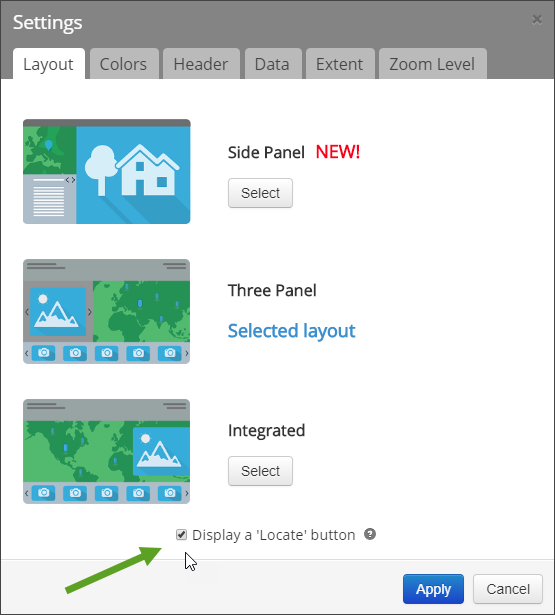Click the Three Panel layout title
The height and width of the screenshot is (615, 555).
click(x=272, y=290)
